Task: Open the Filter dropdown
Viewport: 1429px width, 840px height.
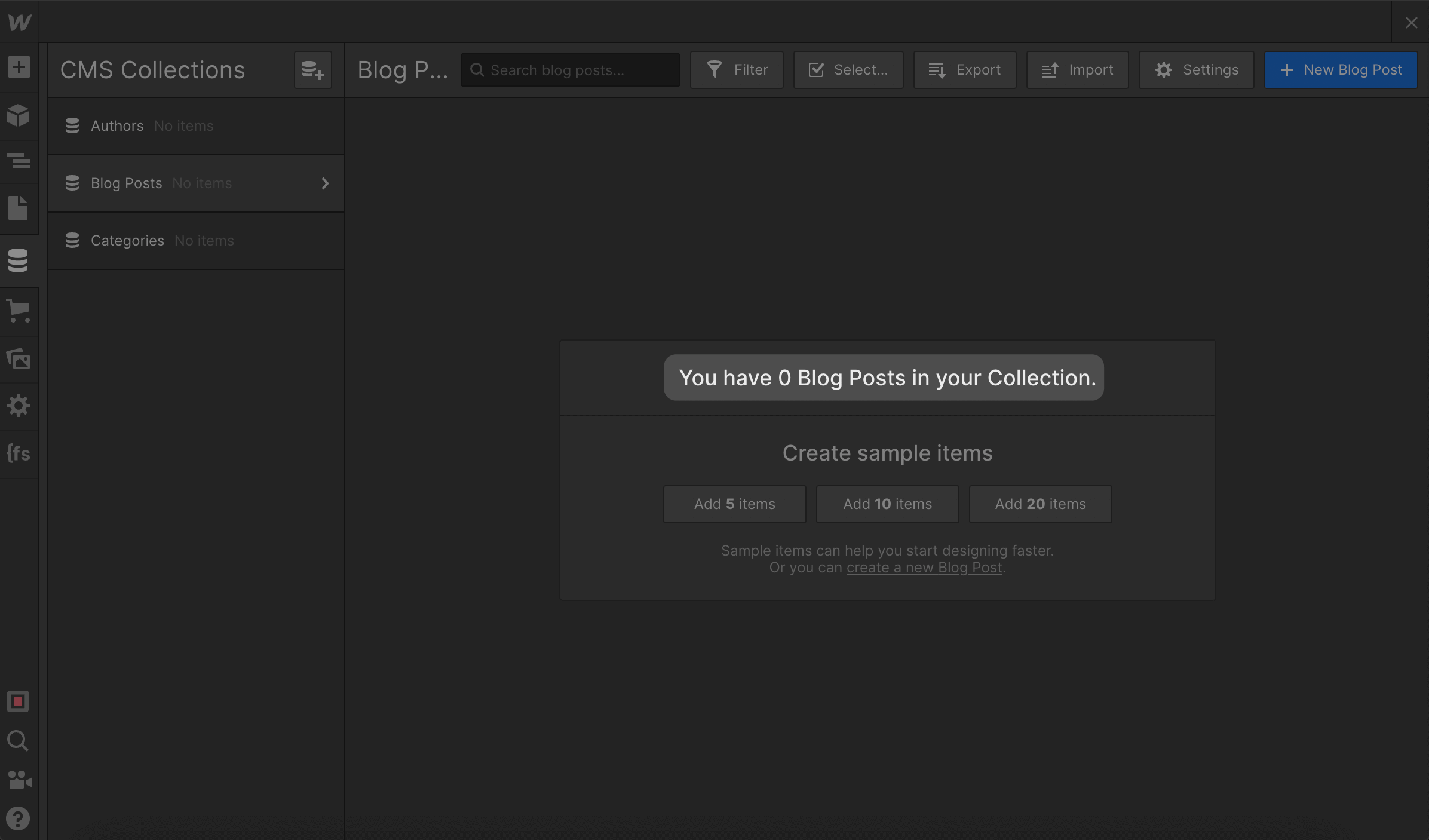Action: coord(737,69)
